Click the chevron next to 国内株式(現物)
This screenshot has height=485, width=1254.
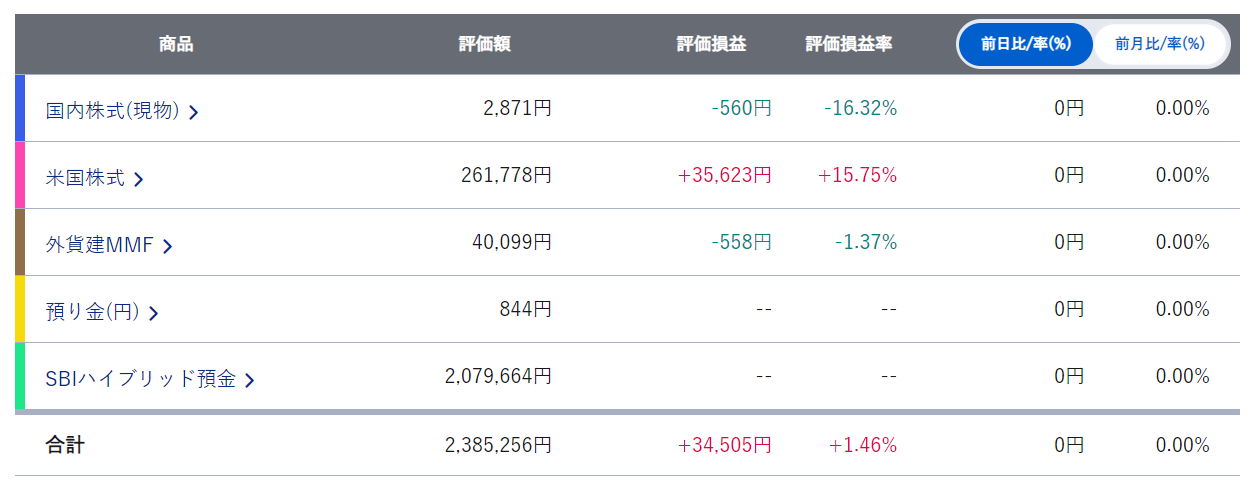(x=194, y=112)
